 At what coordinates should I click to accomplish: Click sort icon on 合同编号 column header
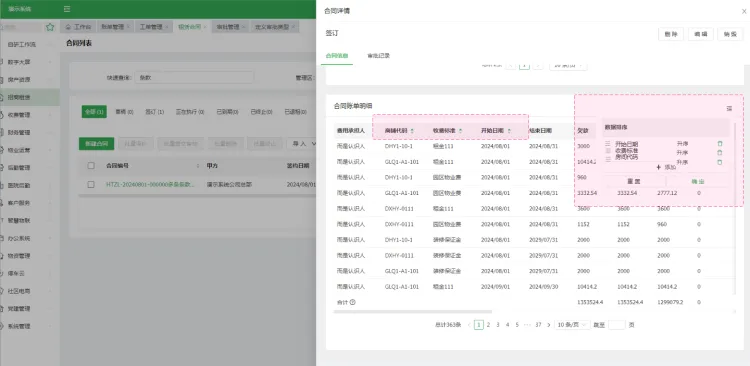coord(198,166)
